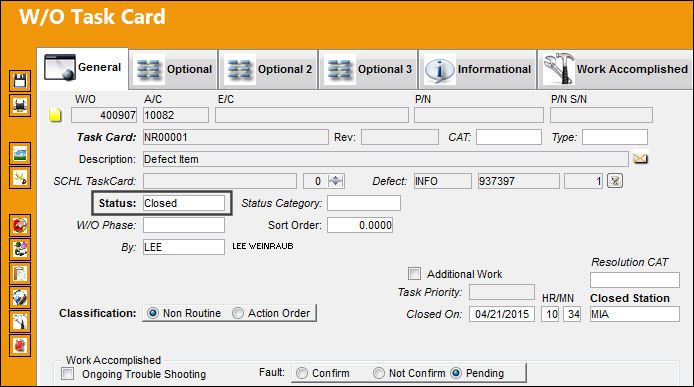This screenshot has height=387, width=694.
Task: Click the small icon next to Defect fields
Action: [615, 181]
